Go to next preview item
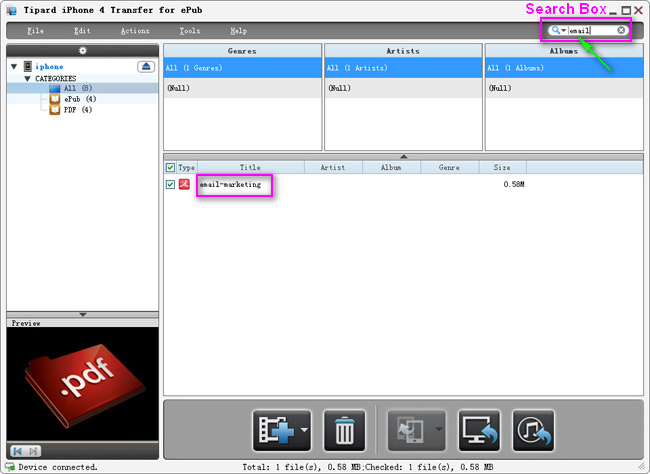This screenshot has height=474, width=650. click(x=34, y=451)
